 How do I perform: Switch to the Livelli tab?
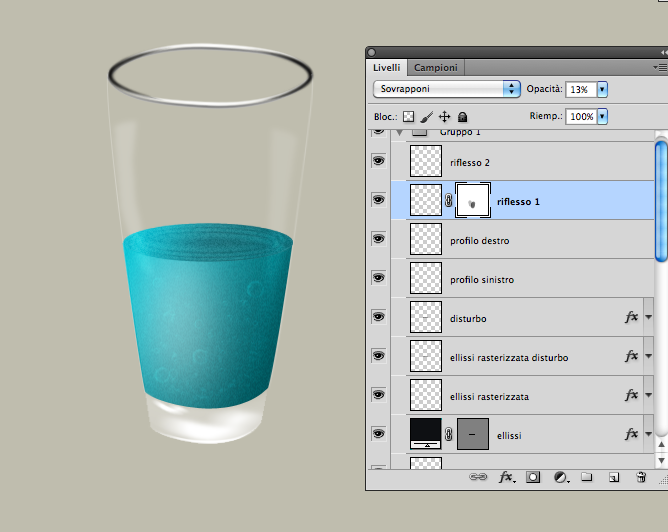tap(386, 68)
